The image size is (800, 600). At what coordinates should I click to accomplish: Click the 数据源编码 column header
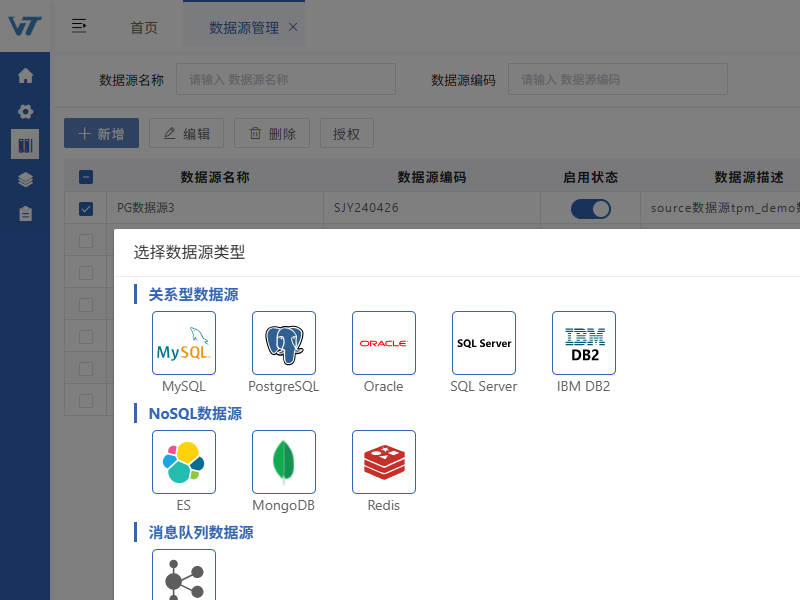(432, 177)
